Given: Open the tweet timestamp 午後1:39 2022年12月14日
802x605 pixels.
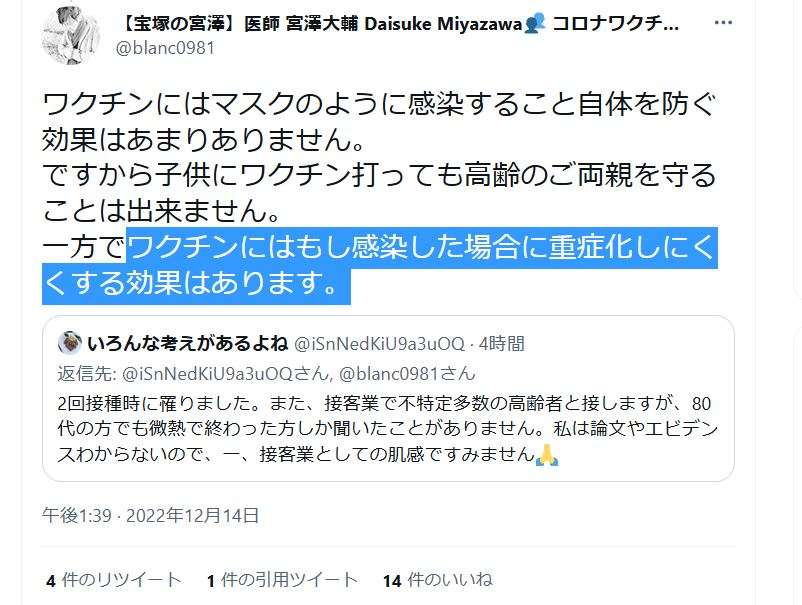Looking at the screenshot, I should 150,515.
